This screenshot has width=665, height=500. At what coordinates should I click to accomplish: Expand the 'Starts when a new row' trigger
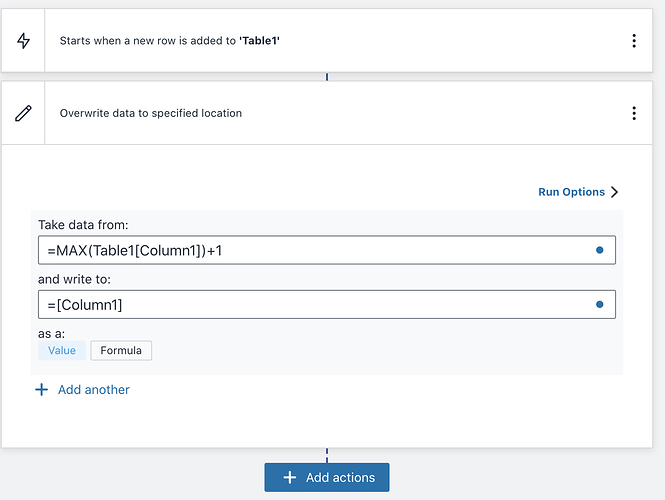tap(300, 41)
